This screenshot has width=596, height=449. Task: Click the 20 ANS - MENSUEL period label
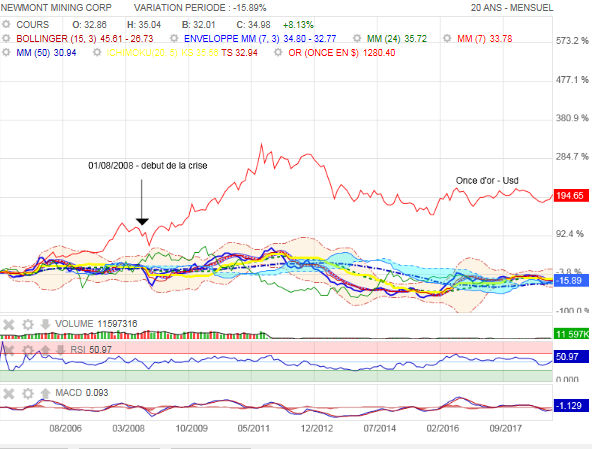(512, 8)
